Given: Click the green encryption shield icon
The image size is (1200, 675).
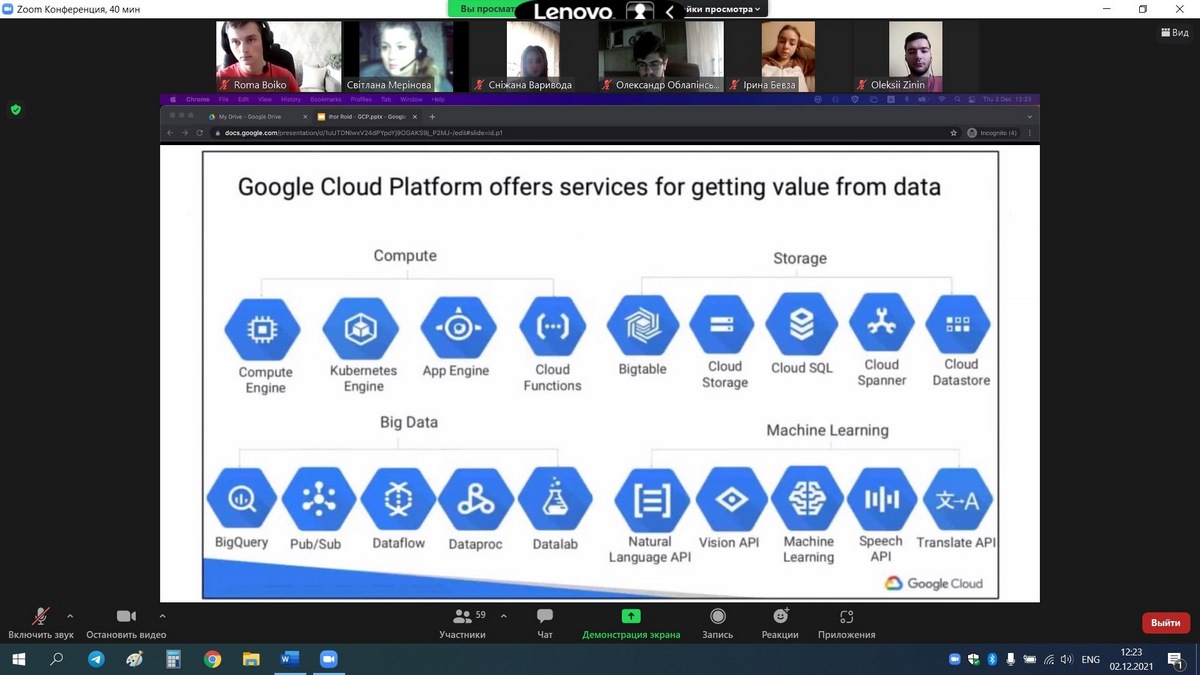Looking at the screenshot, I should [15, 110].
